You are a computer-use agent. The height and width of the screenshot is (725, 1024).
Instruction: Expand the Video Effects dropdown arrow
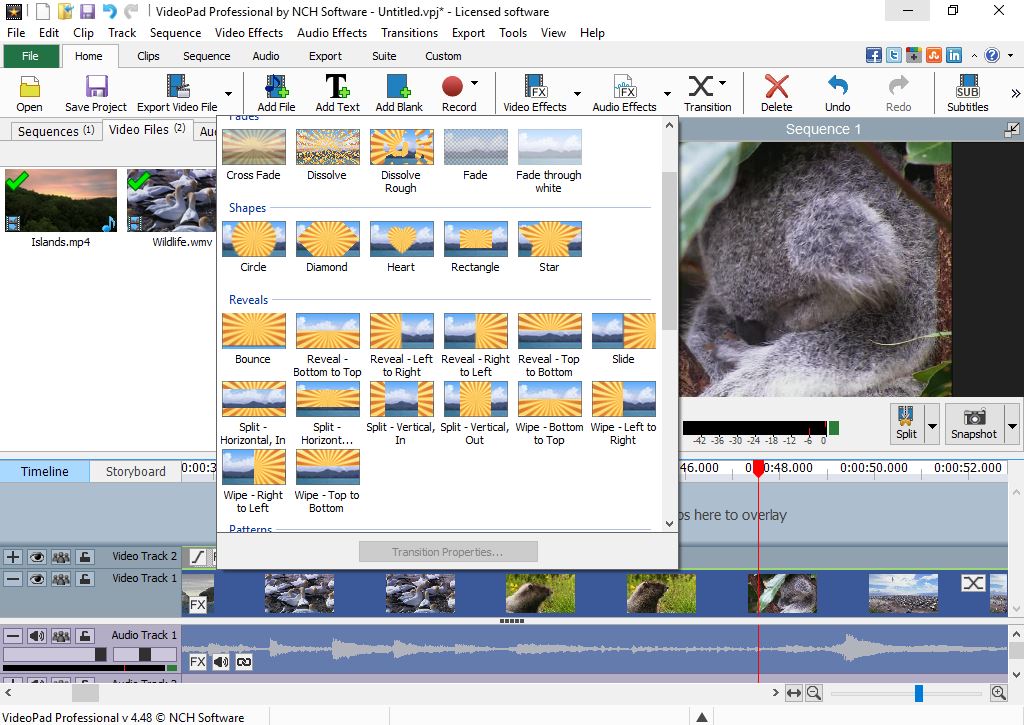(577, 93)
